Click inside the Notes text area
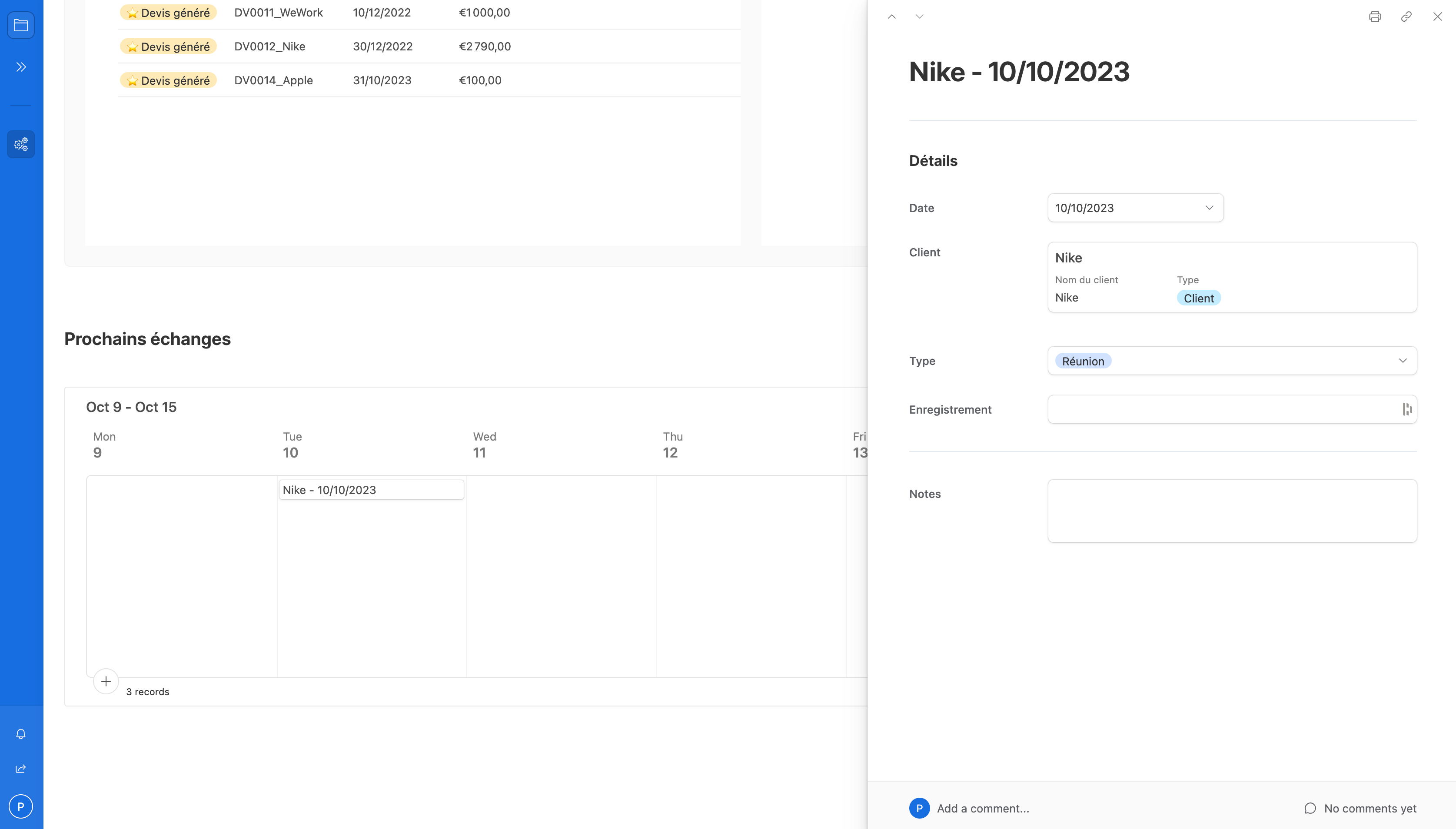This screenshot has width=1456, height=829. tap(1232, 511)
